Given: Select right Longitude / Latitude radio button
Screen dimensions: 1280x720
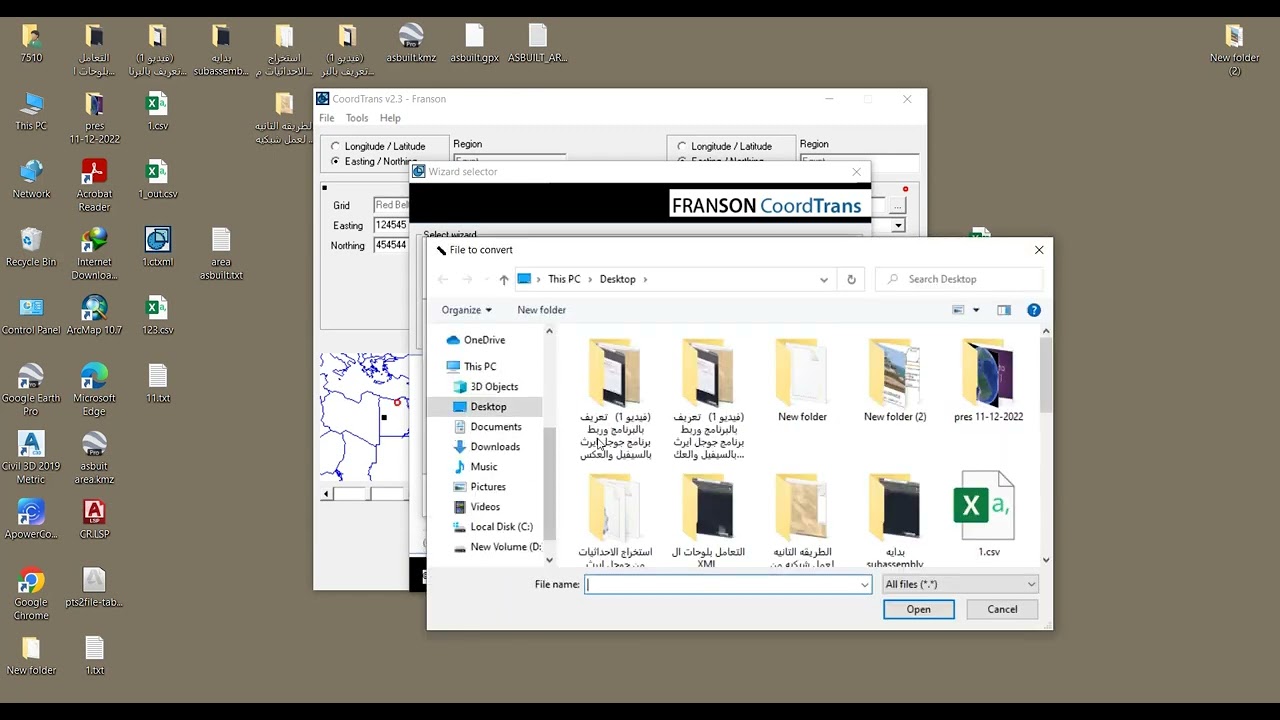Looking at the screenshot, I should [x=682, y=146].
